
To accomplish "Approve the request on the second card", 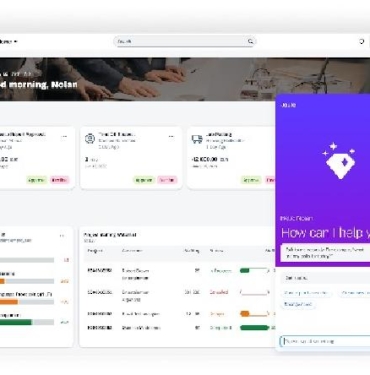I will click(x=144, y=180).
